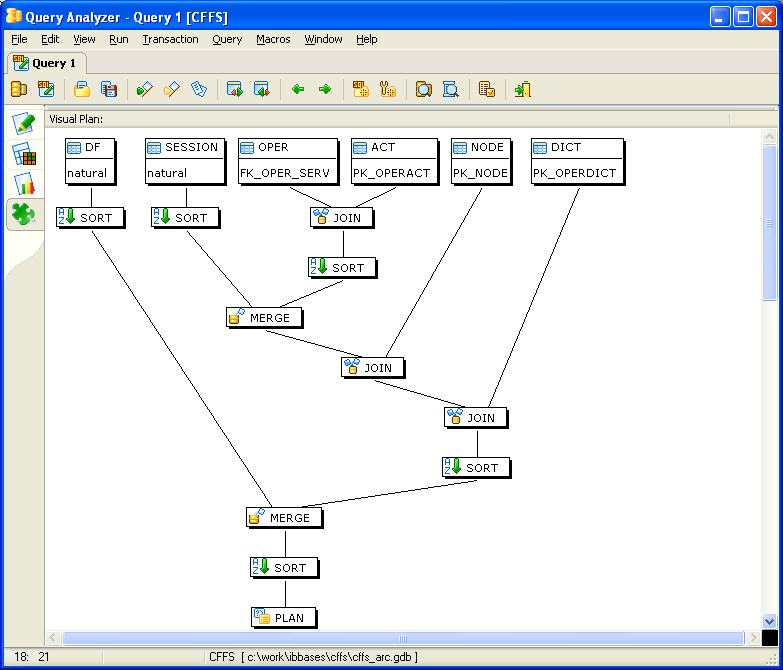The image size is (783, 670).
Task: Click the green right arrow next query button
Action: pos(325,90)
